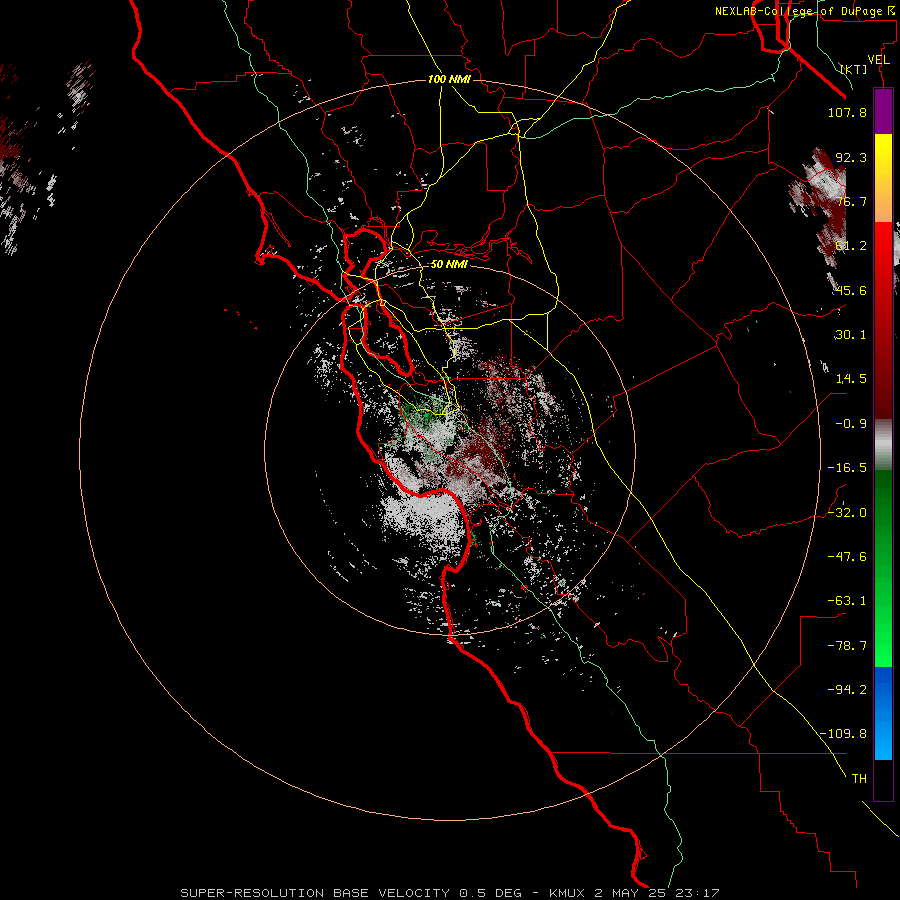
Task: Click the Super-Resolution Base Velocity caption
Action: [449, 893]
